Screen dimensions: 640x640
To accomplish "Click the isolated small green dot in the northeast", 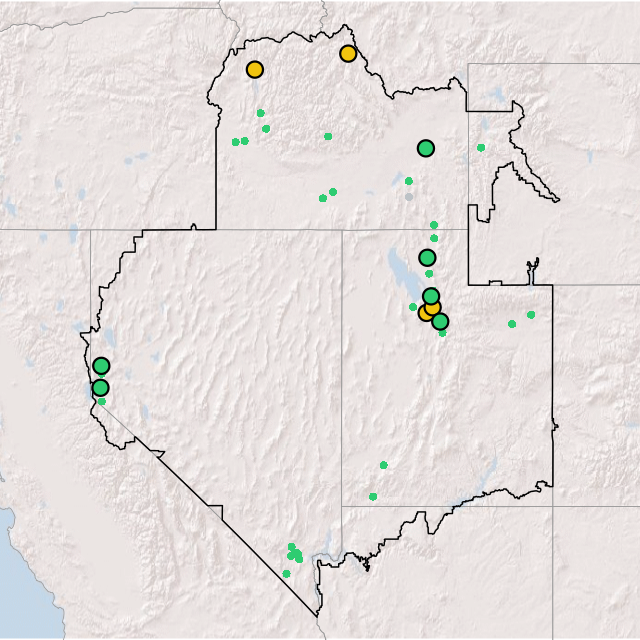I will click(x=481, y=148).
